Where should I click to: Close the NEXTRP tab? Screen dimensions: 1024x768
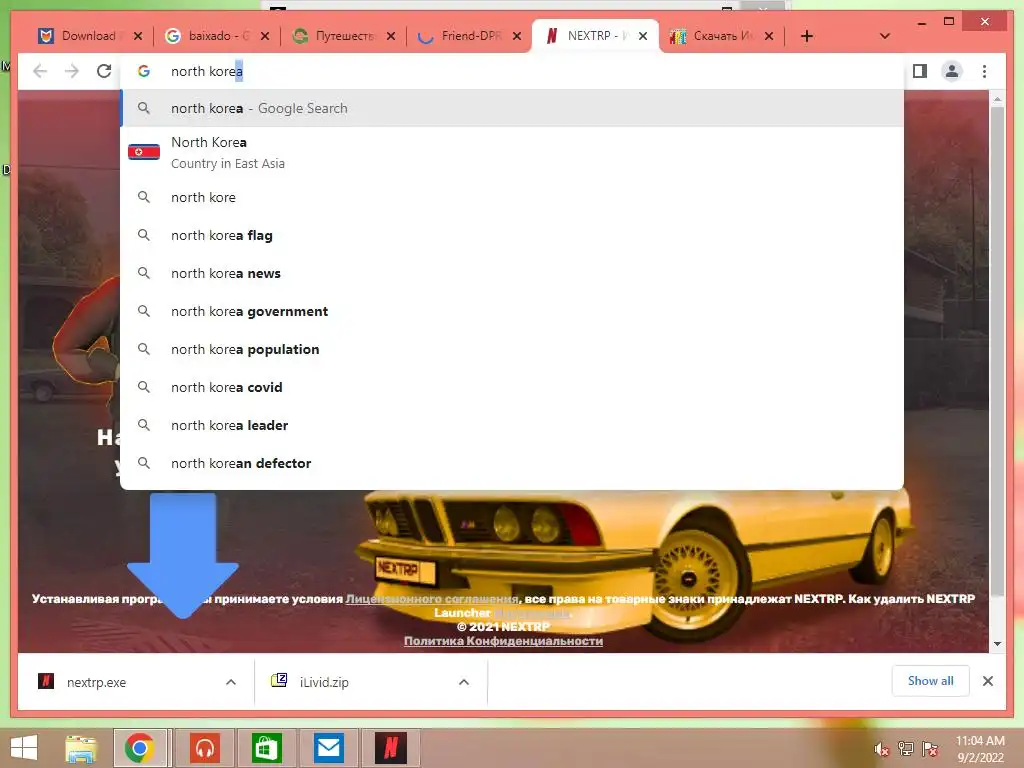coord(643,36)
